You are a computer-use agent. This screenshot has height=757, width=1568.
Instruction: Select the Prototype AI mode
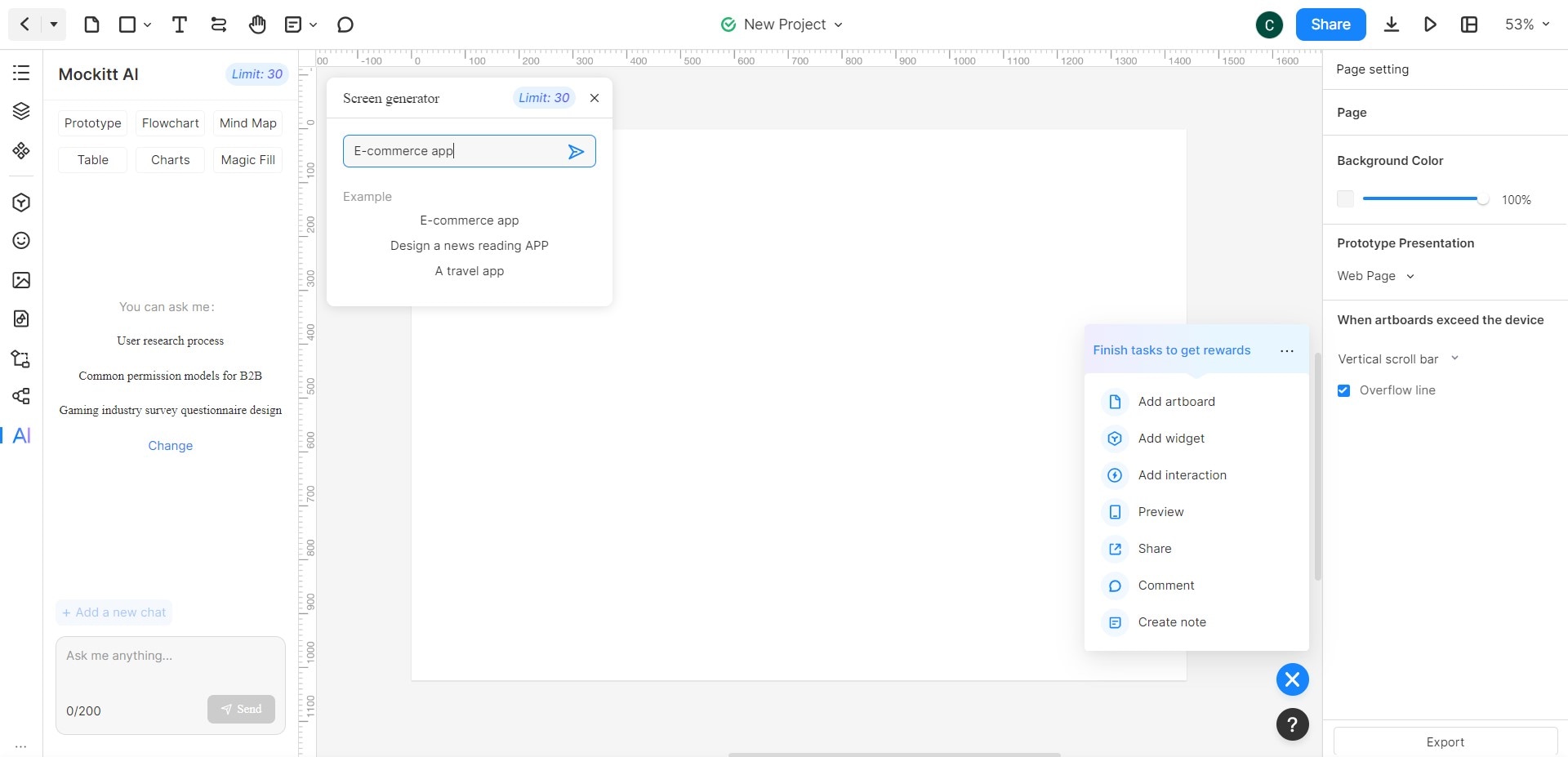93,123
